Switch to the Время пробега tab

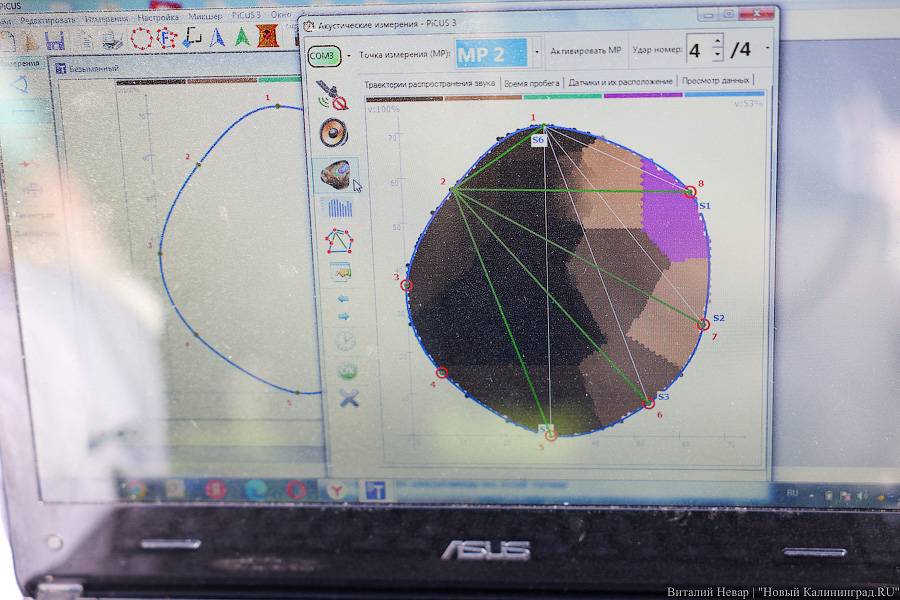click(x=532, y=82)
